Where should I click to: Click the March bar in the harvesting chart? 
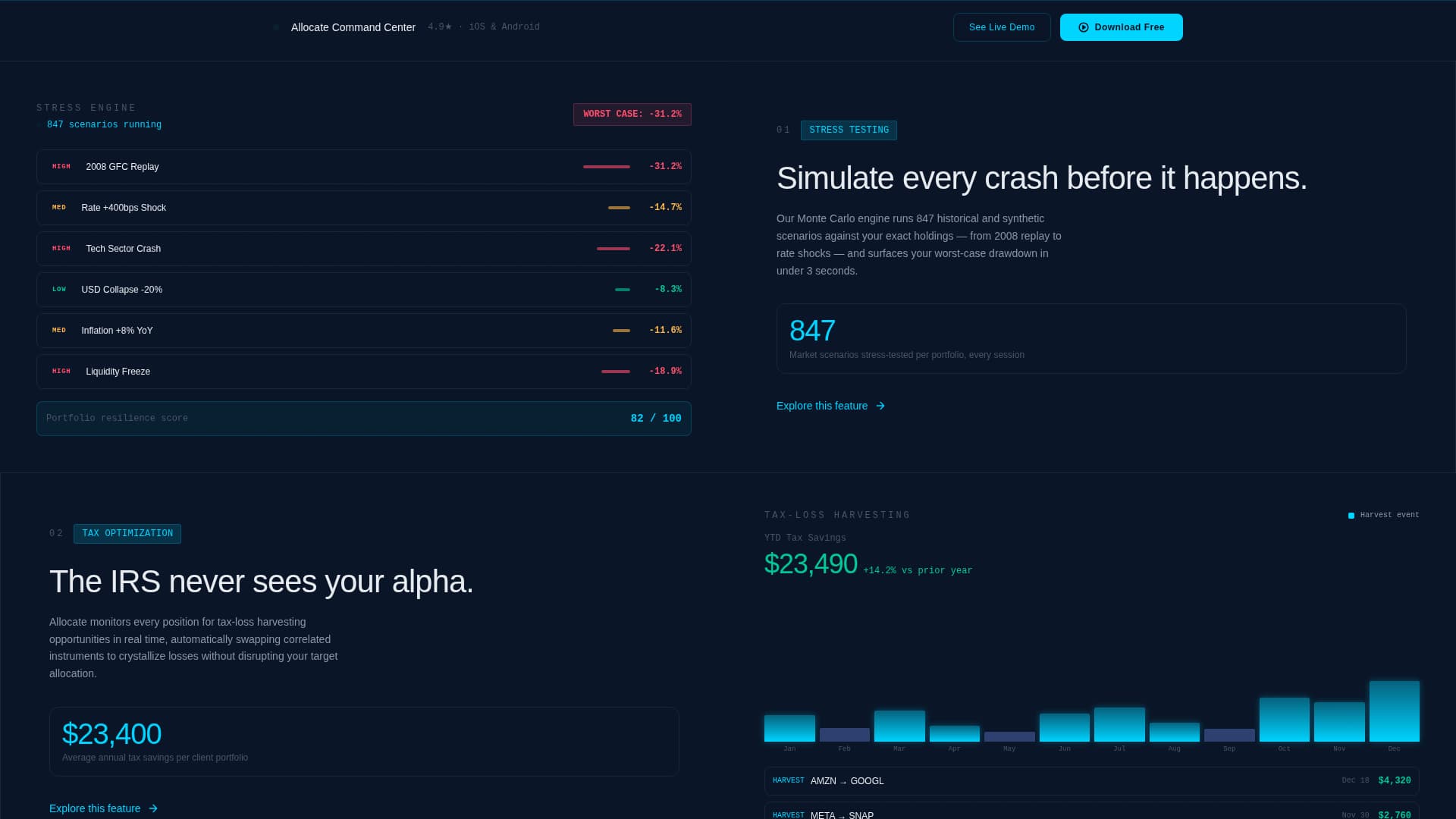[x=899, y=726]
